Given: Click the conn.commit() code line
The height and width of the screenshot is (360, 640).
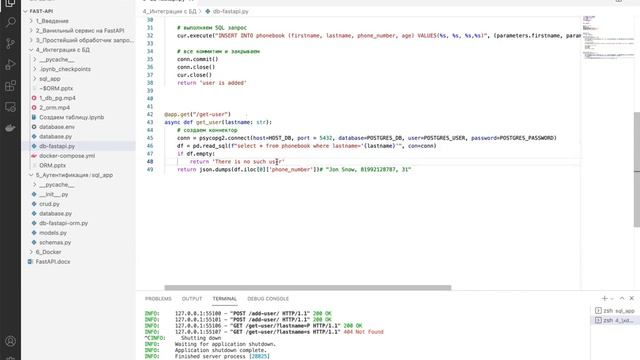Looking at the screenshot, I should [x=198, y=59].
